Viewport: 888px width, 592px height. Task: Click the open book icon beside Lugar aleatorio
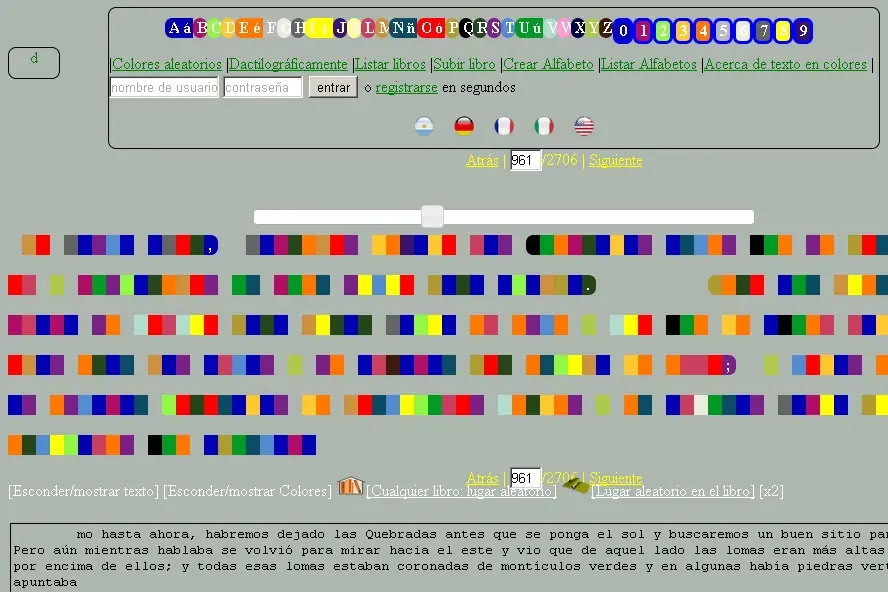tap(576, 485)
